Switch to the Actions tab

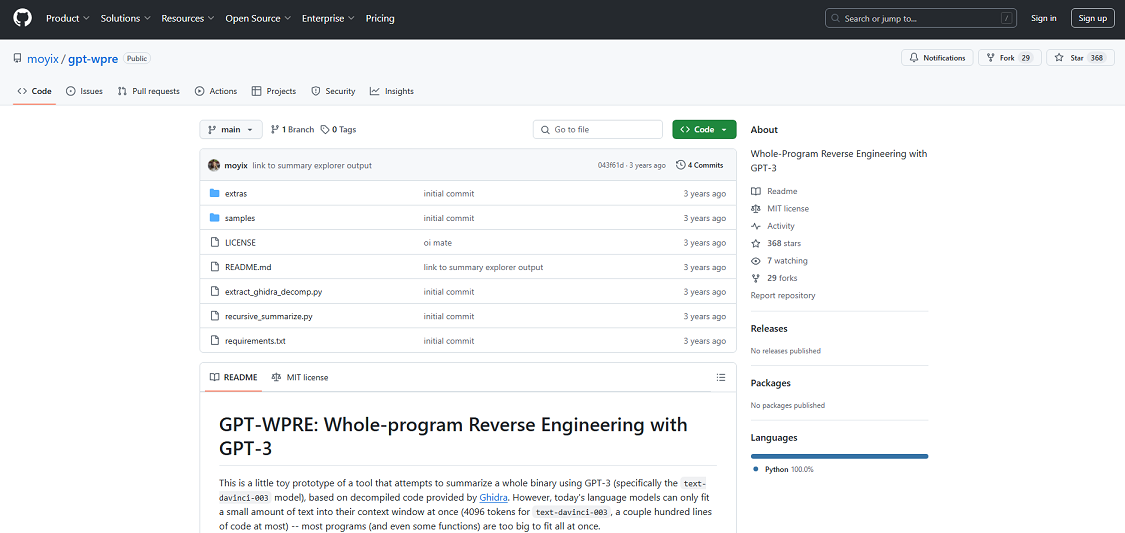pyautogui.click(x=215, y=91)
